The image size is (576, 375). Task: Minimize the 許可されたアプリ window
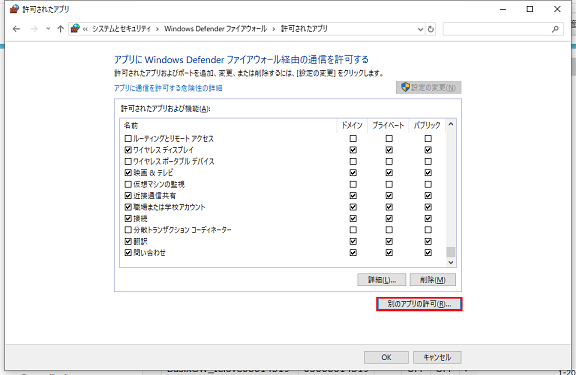point(503,9)
